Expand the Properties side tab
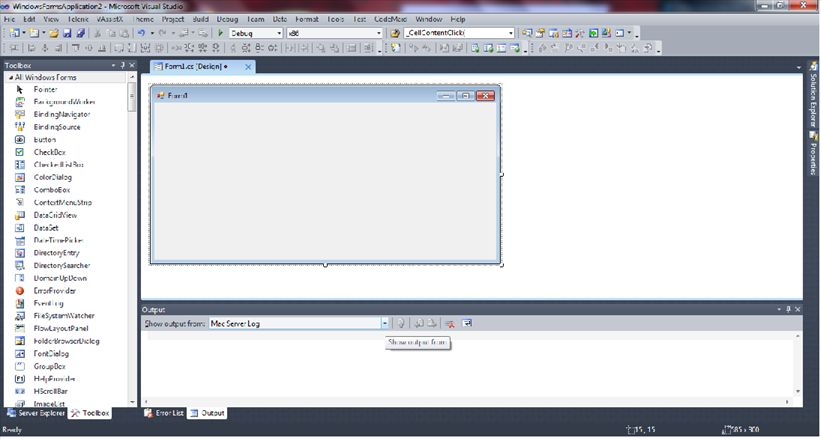This screenshot has height=439, width=821. tap(813, 152)
